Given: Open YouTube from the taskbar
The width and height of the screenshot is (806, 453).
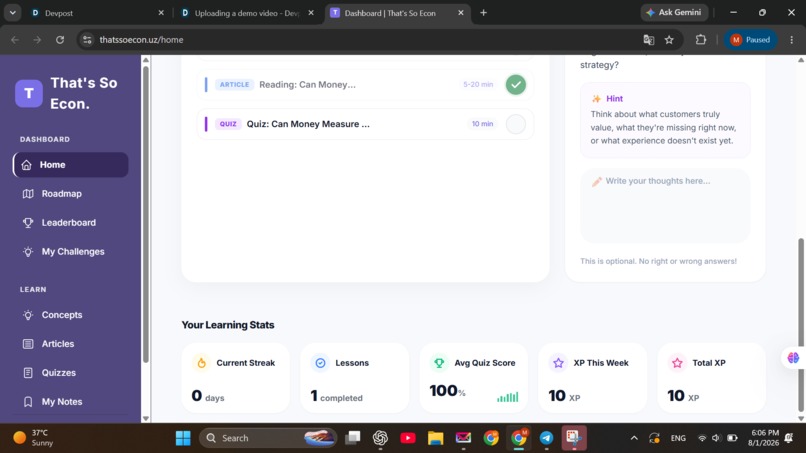Looking at the screenshot, I should [408, 438].
